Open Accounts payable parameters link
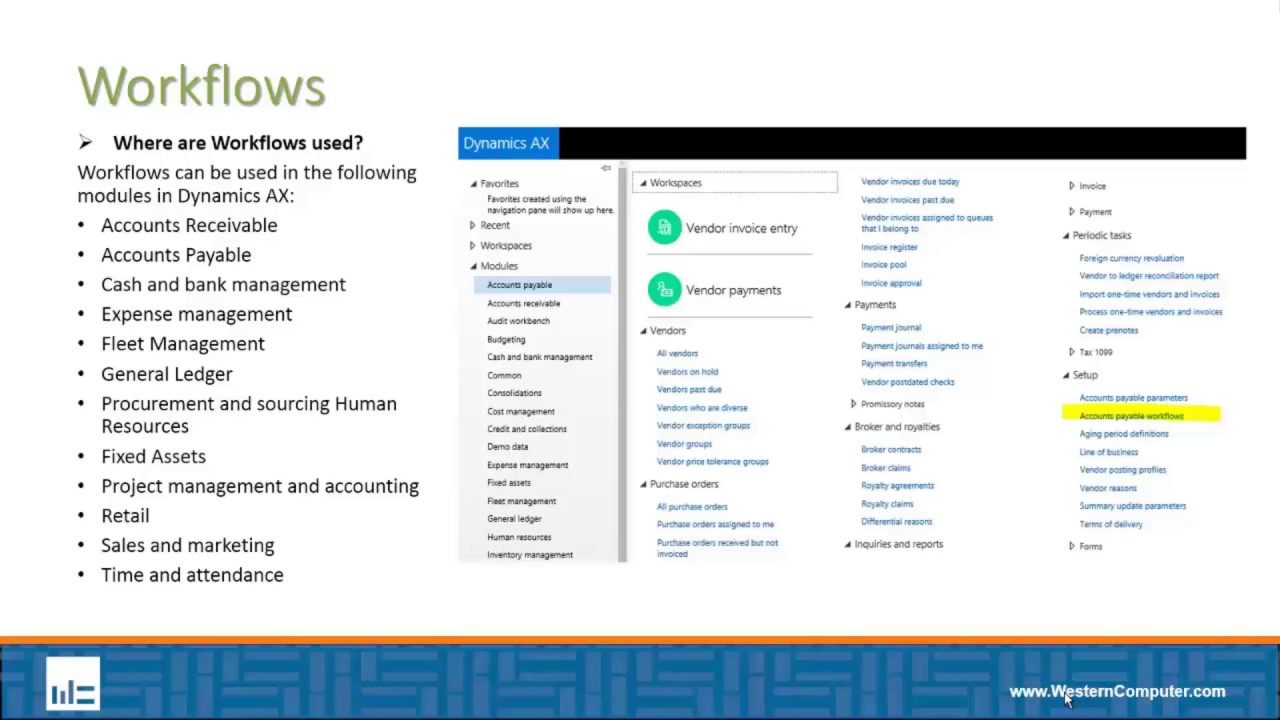Viewport: 1280px width, 720px height. point(1133,398)
